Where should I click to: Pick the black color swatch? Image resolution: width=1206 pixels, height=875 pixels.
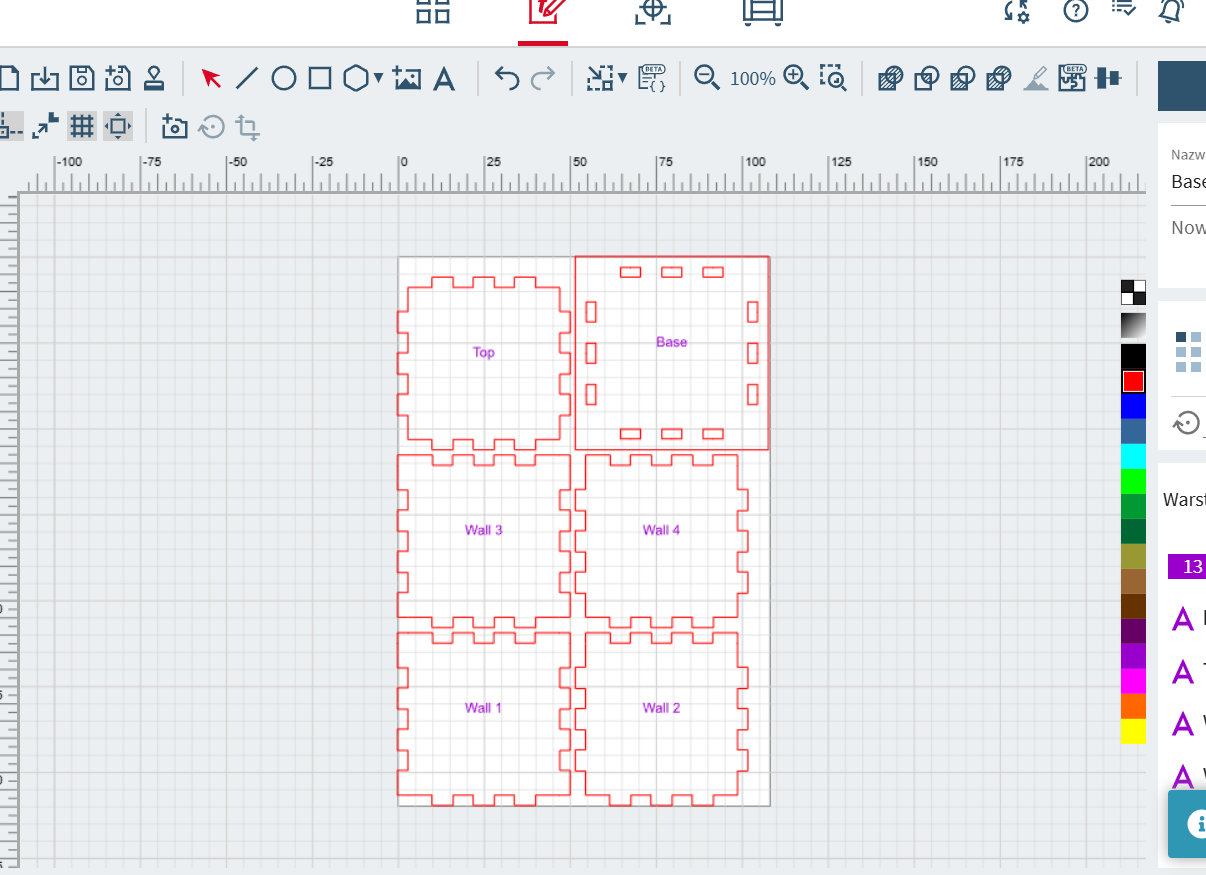[x=1133, y=356]
